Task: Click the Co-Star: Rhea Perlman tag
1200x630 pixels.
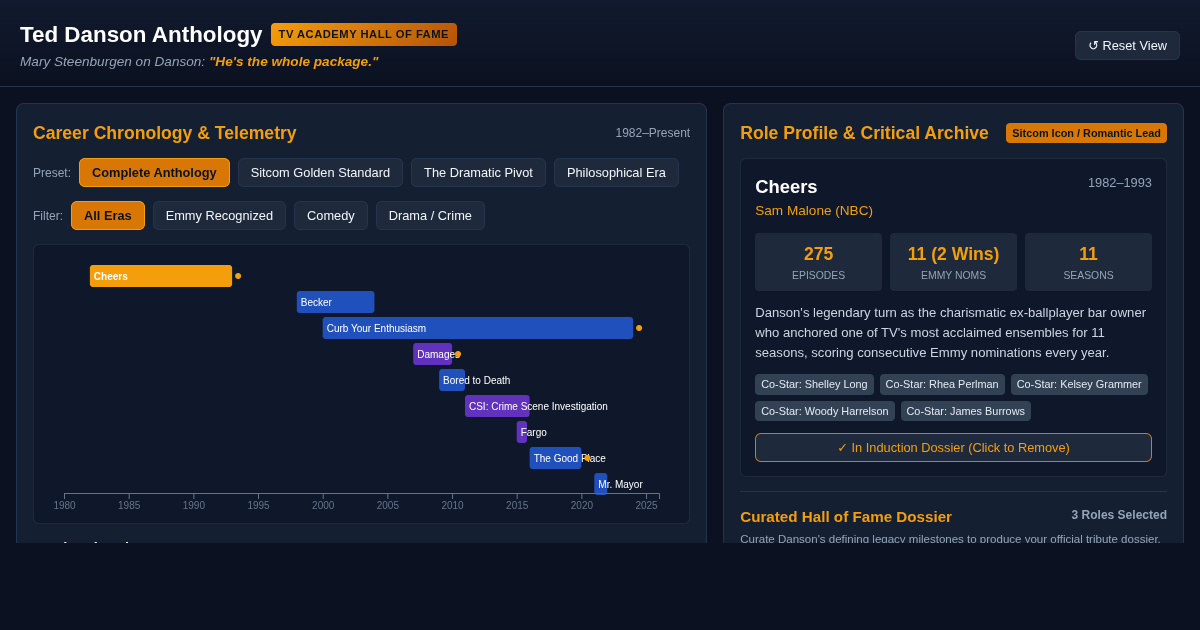Action: [942, 384]
